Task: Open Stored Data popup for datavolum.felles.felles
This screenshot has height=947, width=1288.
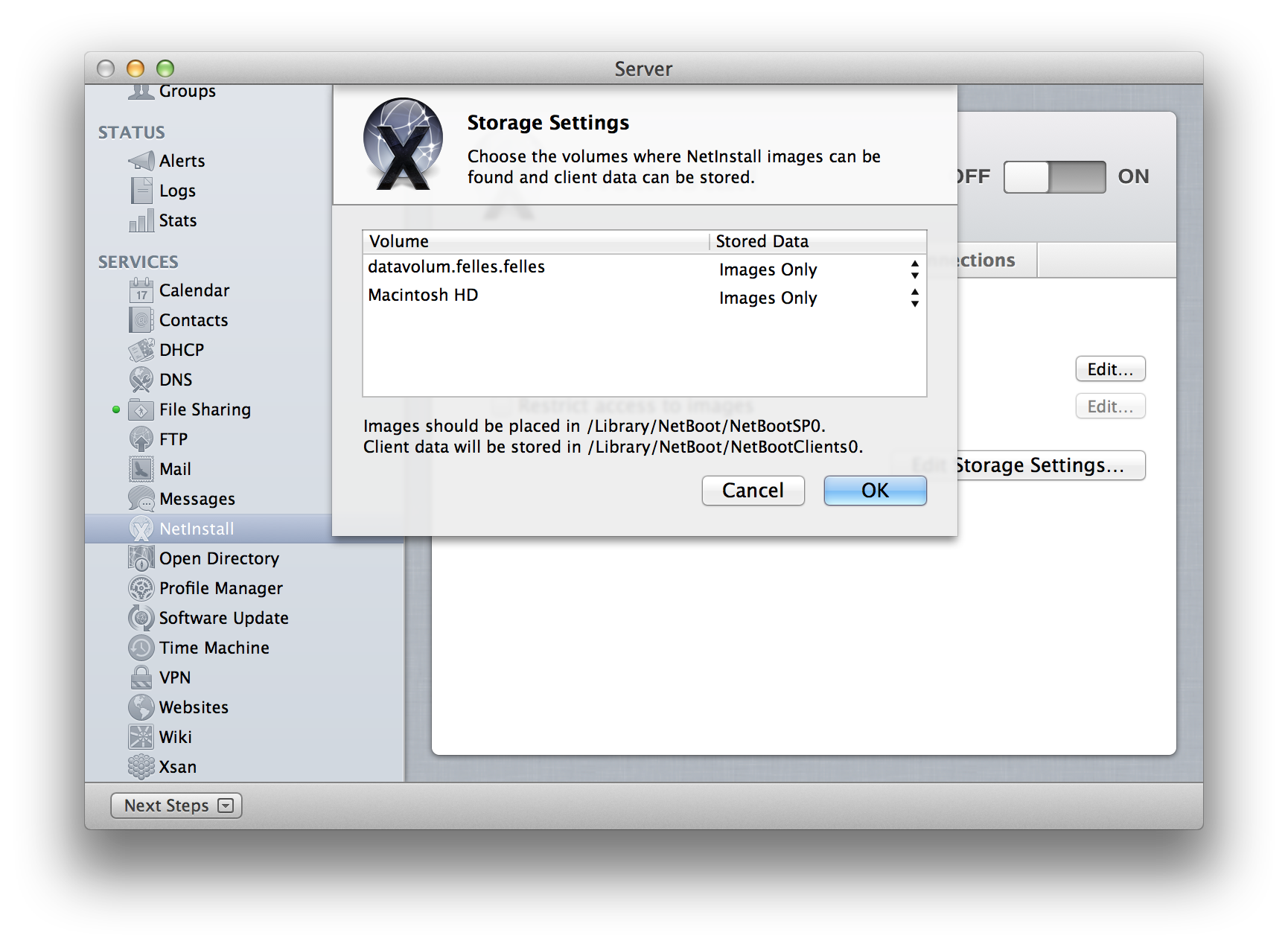Action: tap(819, 270)
